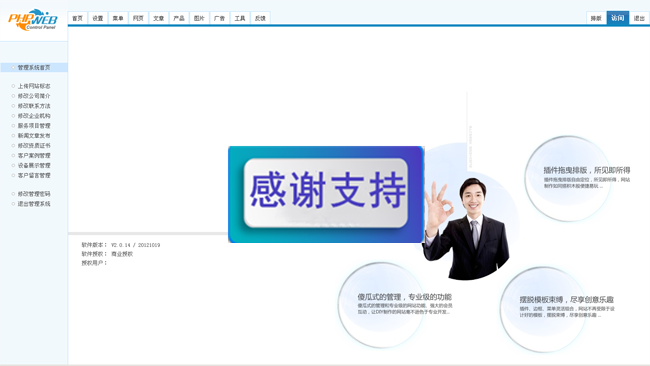Screen dimensions: 650x366
Task: Open the 图片 tab
Action: click(x=199, y=18)
